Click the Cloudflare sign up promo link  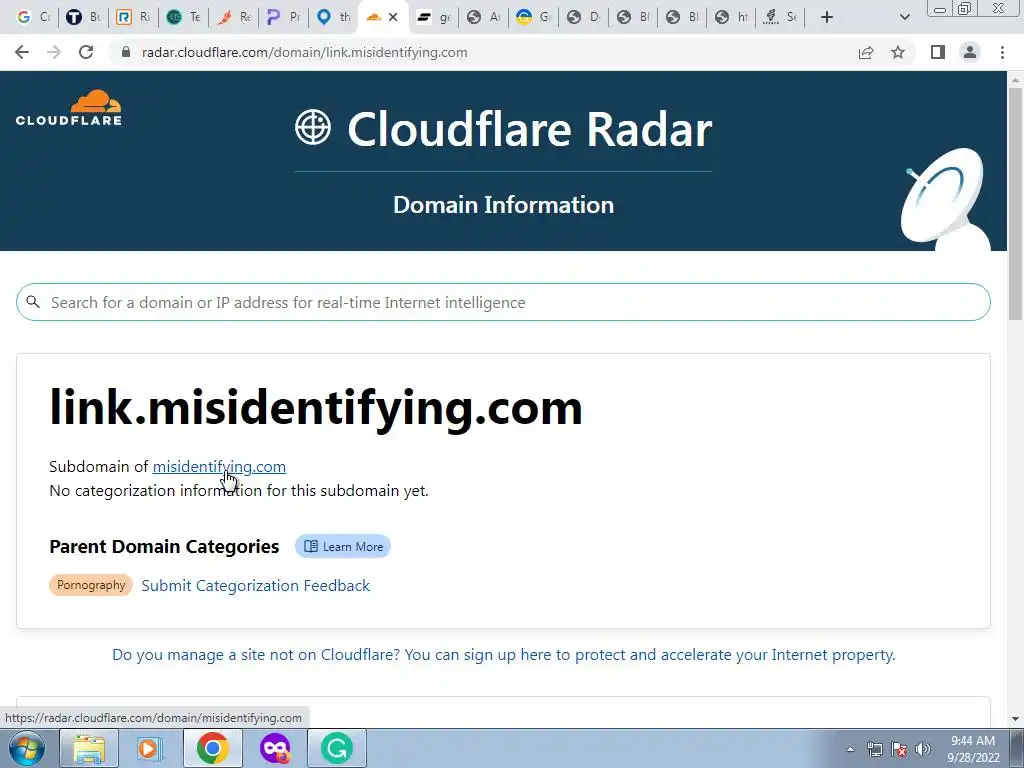coord(504,654)
